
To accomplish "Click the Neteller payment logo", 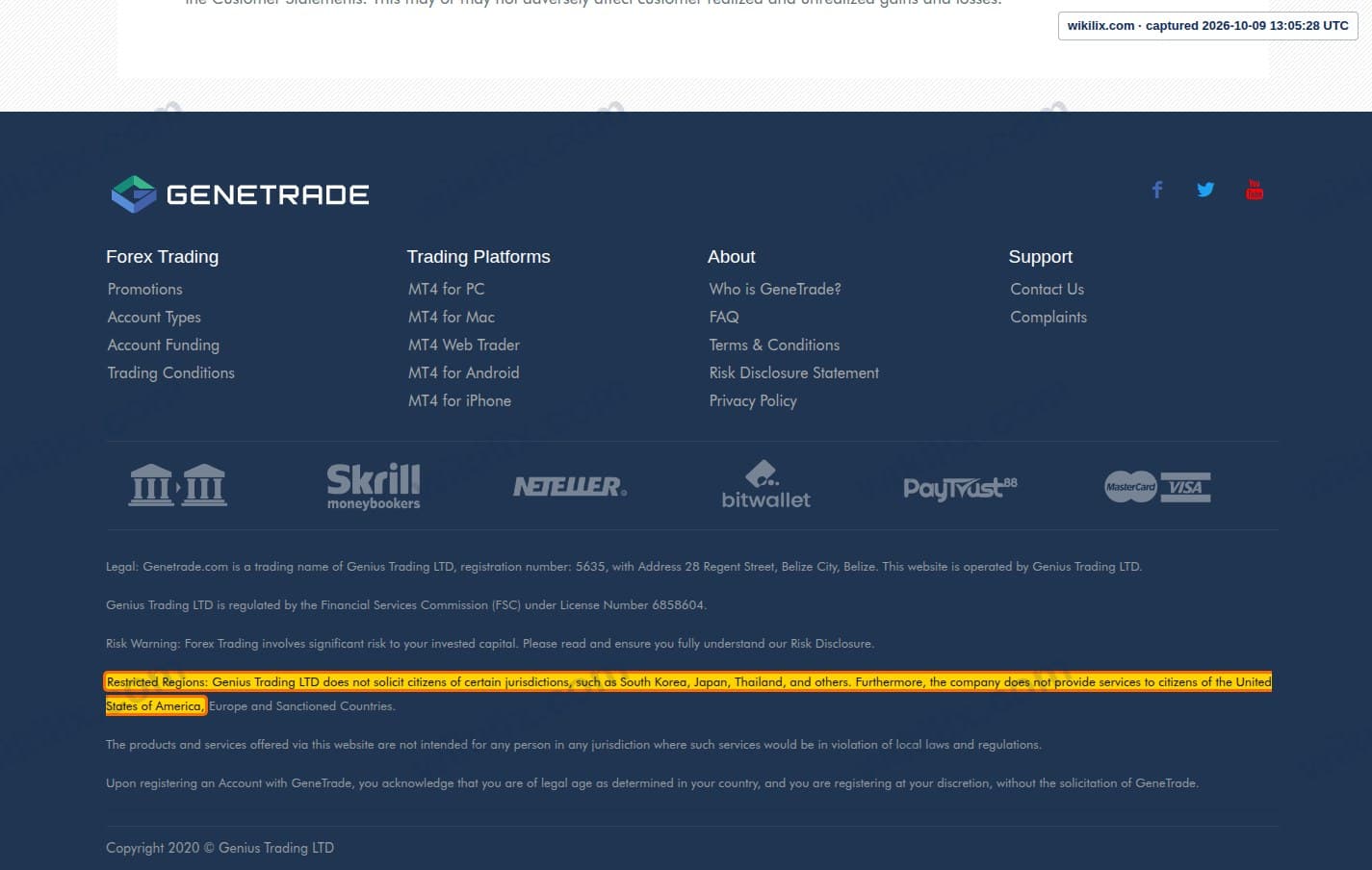I will tap(570, 487).
